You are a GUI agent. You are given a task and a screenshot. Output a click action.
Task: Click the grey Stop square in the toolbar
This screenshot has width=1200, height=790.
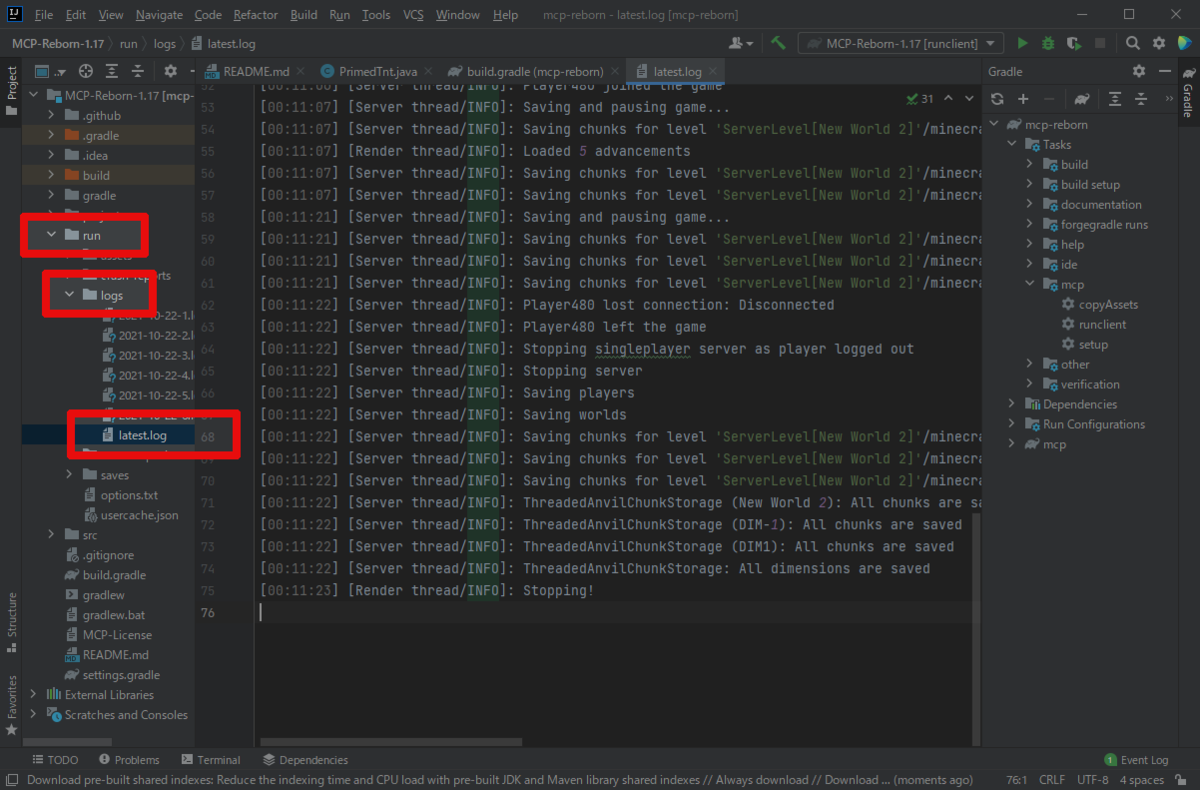1100,43
